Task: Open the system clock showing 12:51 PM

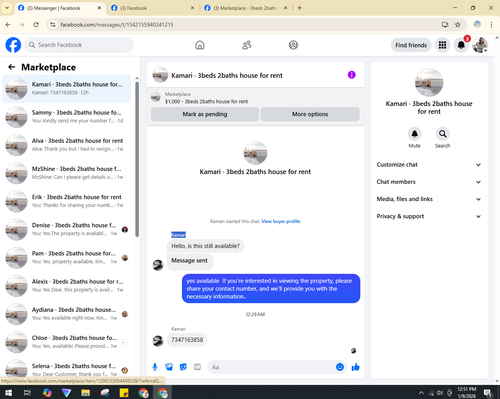Action: click(467, 393)
